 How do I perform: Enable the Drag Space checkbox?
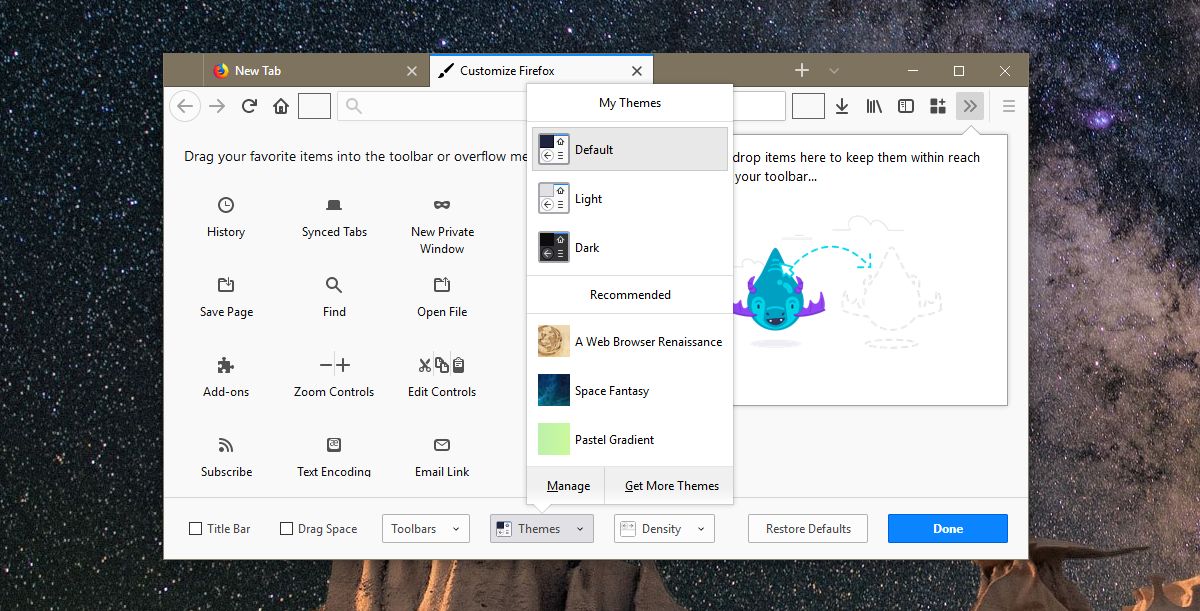point(286,528)
